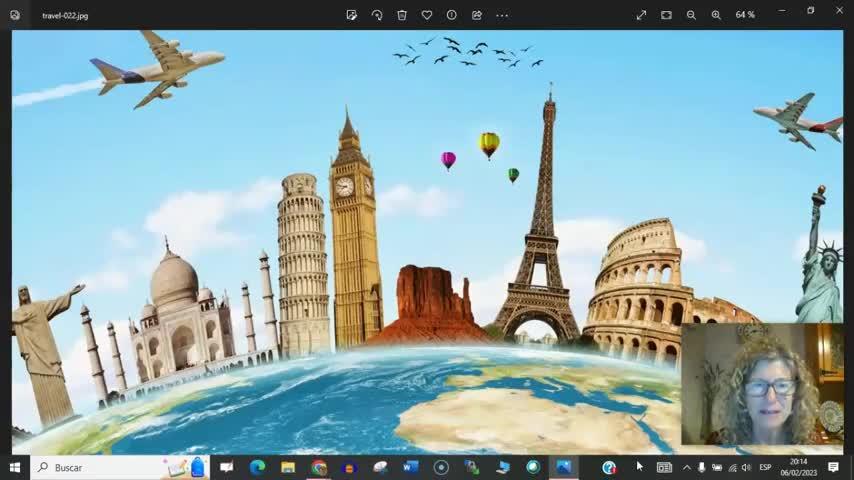Show file info with the info icon
Screen dimensions: 854x480
pyautogui.click(x=452, y=15)
